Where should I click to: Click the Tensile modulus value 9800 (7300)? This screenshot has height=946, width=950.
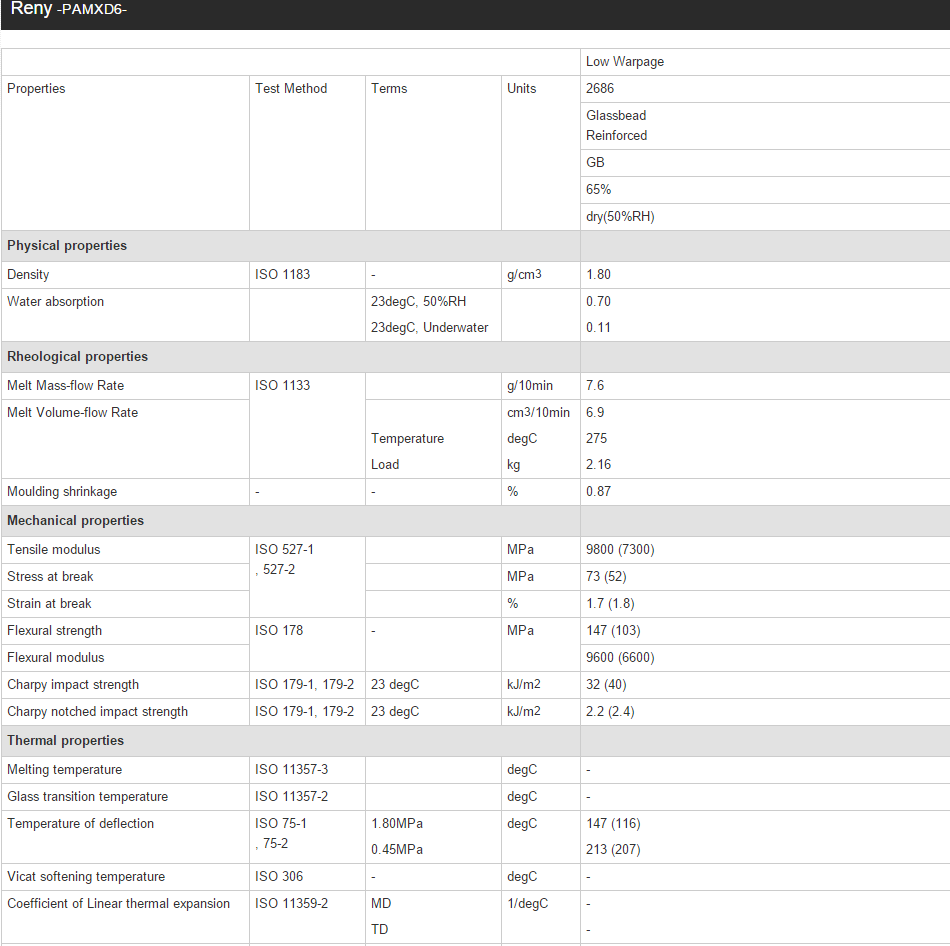pyautogui.click(x=620, y=550)
